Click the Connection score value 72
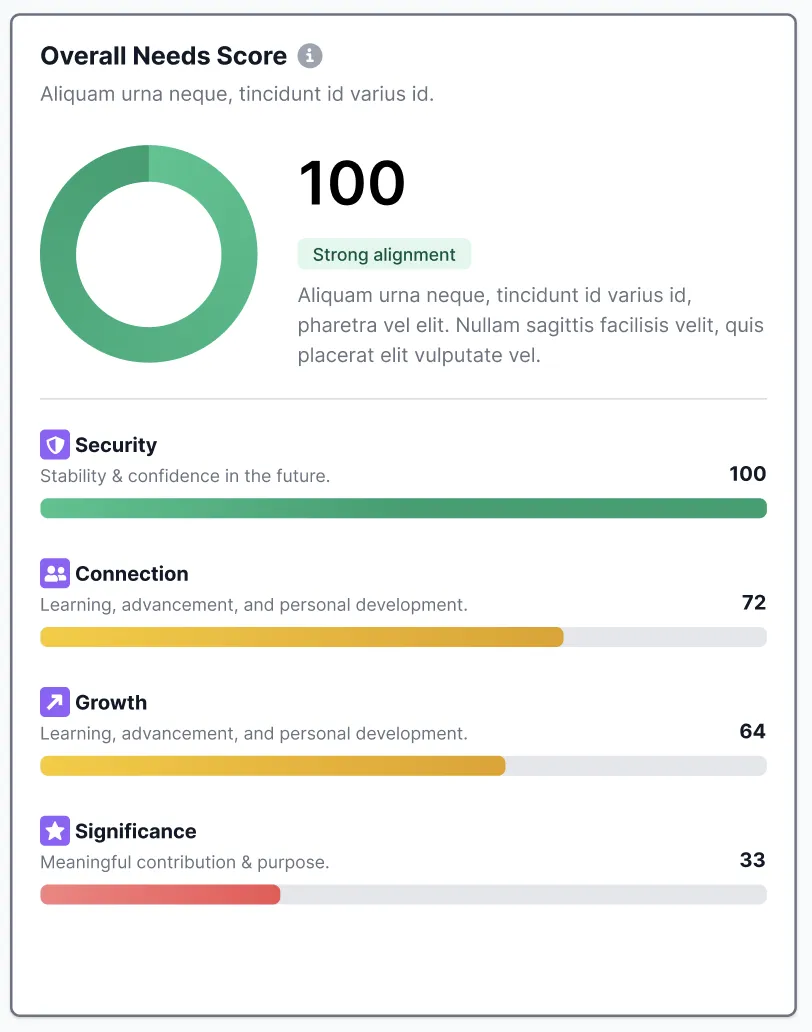The width and height of the screenshot is (812, 1032). point(753,602)
